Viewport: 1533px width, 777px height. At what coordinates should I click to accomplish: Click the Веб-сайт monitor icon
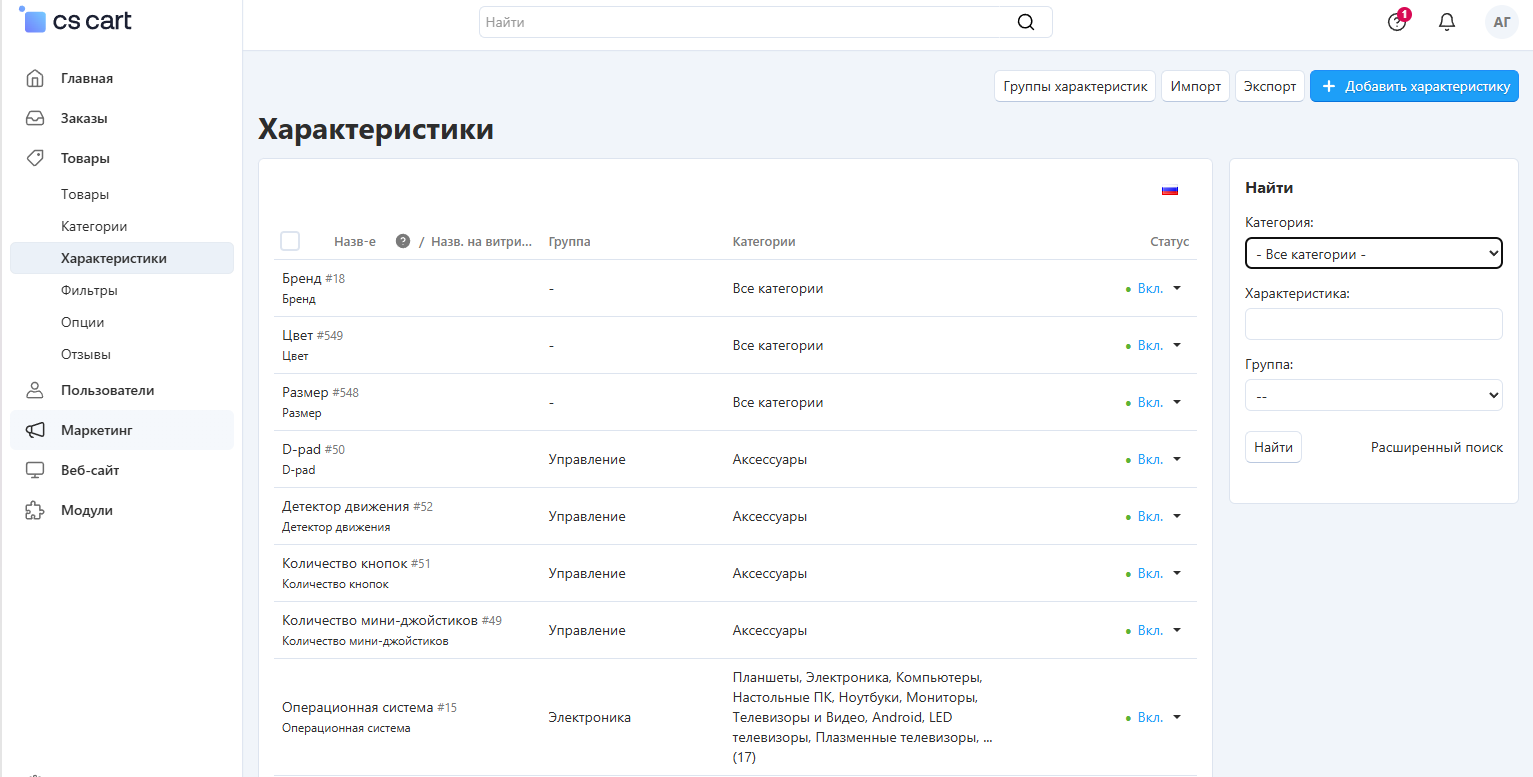tap(35, 470)
